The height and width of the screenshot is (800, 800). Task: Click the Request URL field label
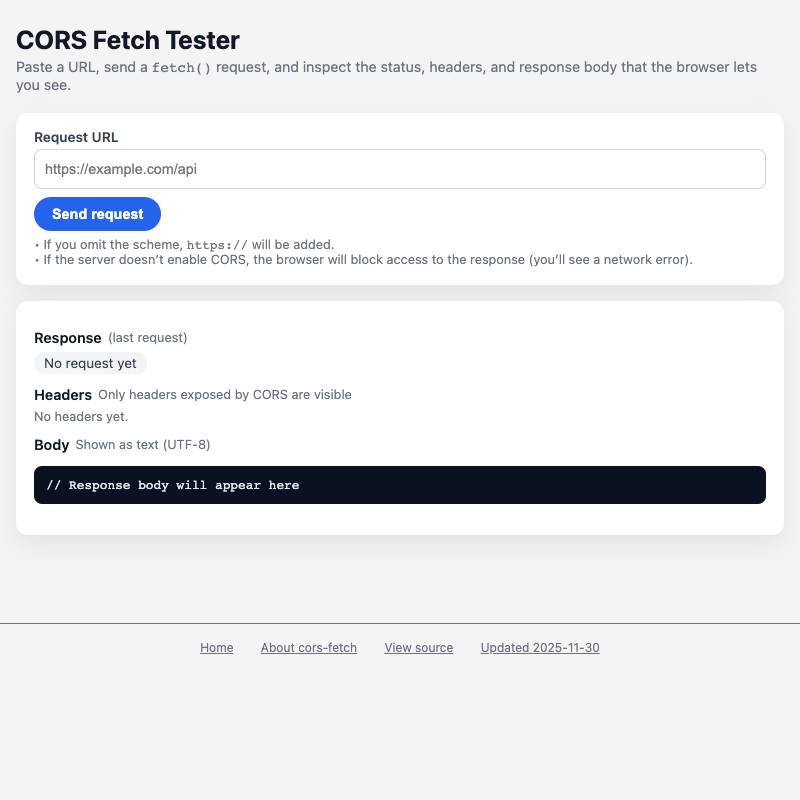[76, 137]
